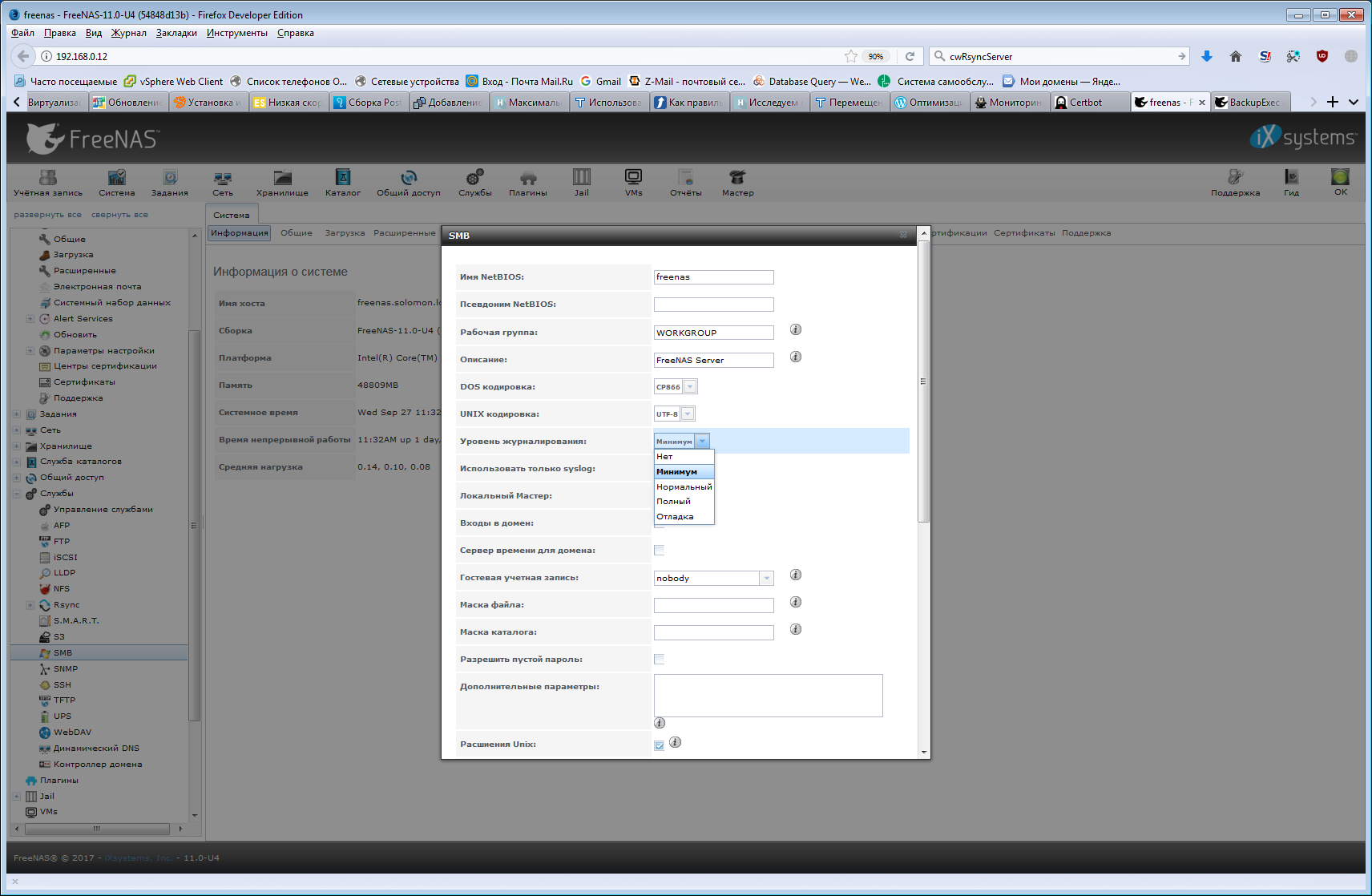Screen dimensions: 1372x896
Task: Uncheck Расшиения Unix checkbox
Action: coord(660,745)
